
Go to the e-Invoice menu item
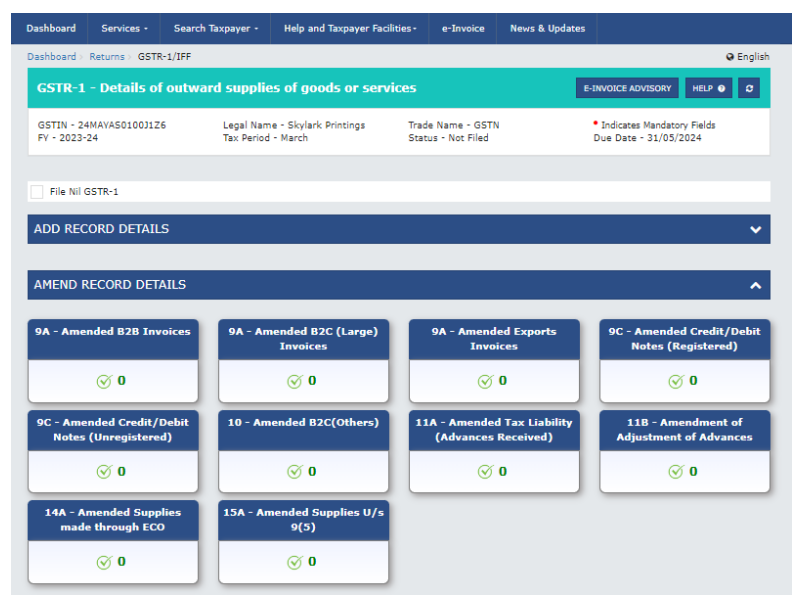click(463, 29)
